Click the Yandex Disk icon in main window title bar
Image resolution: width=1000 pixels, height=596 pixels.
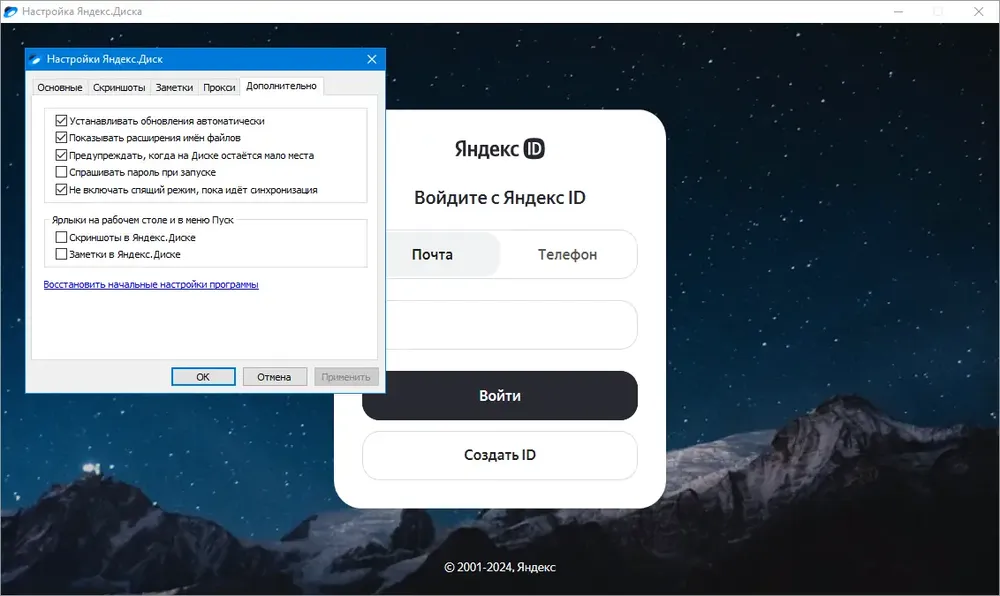pyautogui.click(x=10, y=11)
